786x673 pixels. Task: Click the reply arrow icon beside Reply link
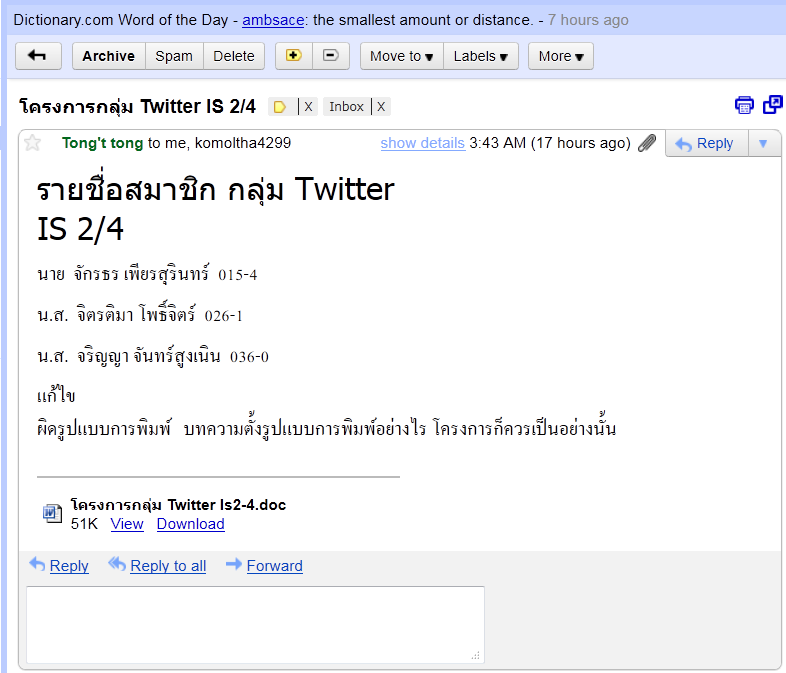coord(37,564)
